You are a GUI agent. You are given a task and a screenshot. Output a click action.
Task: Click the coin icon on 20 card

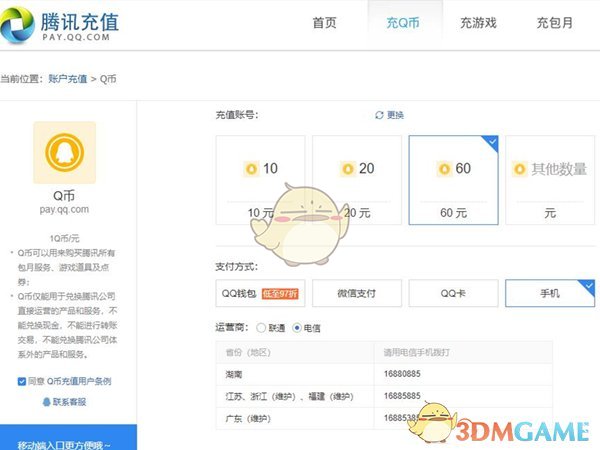point(348,169)
